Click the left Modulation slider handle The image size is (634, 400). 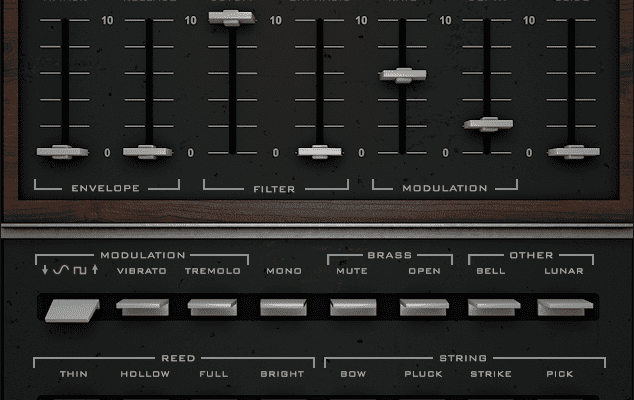coord(402,75)
